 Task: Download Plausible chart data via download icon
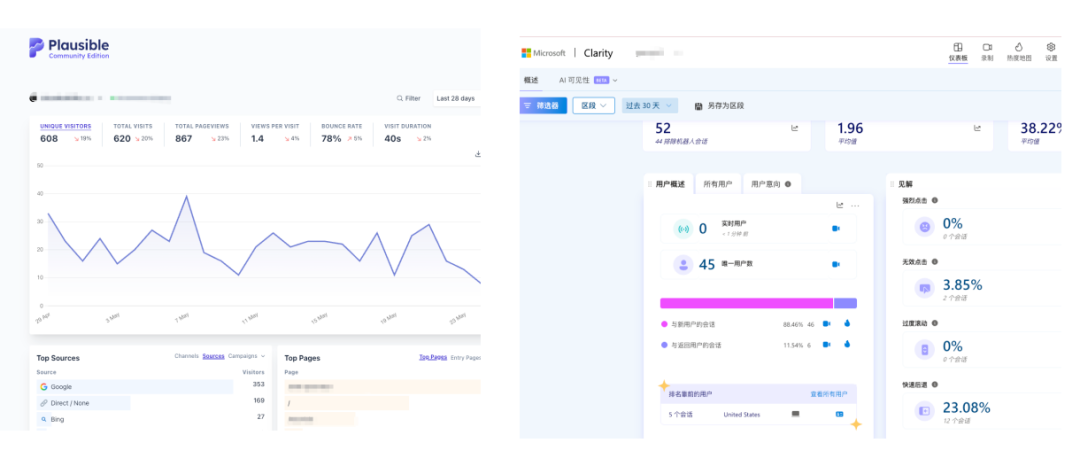coord(478,154)
